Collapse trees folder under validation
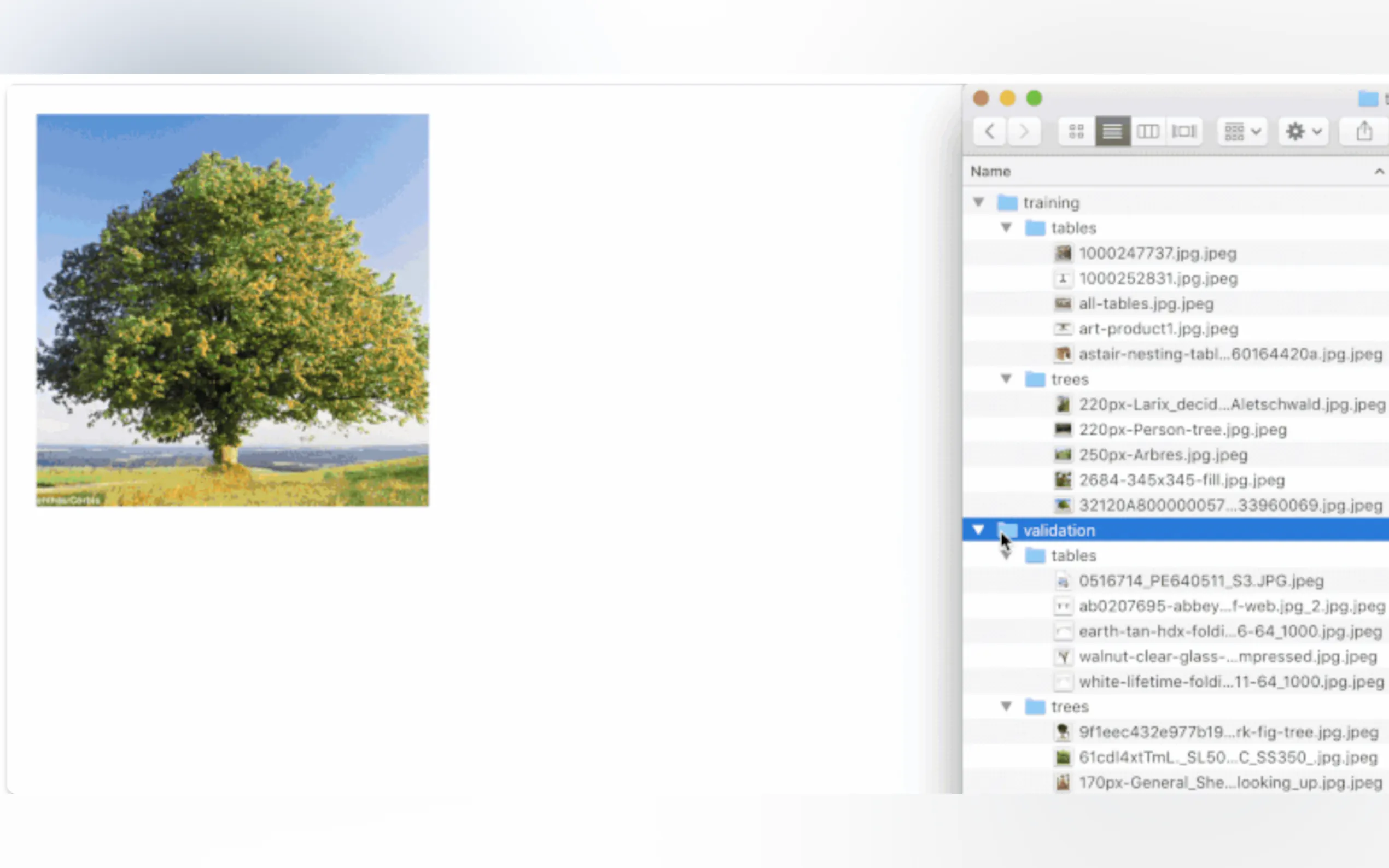Viewport: 1389px width, 868px height. (1006, 706)
